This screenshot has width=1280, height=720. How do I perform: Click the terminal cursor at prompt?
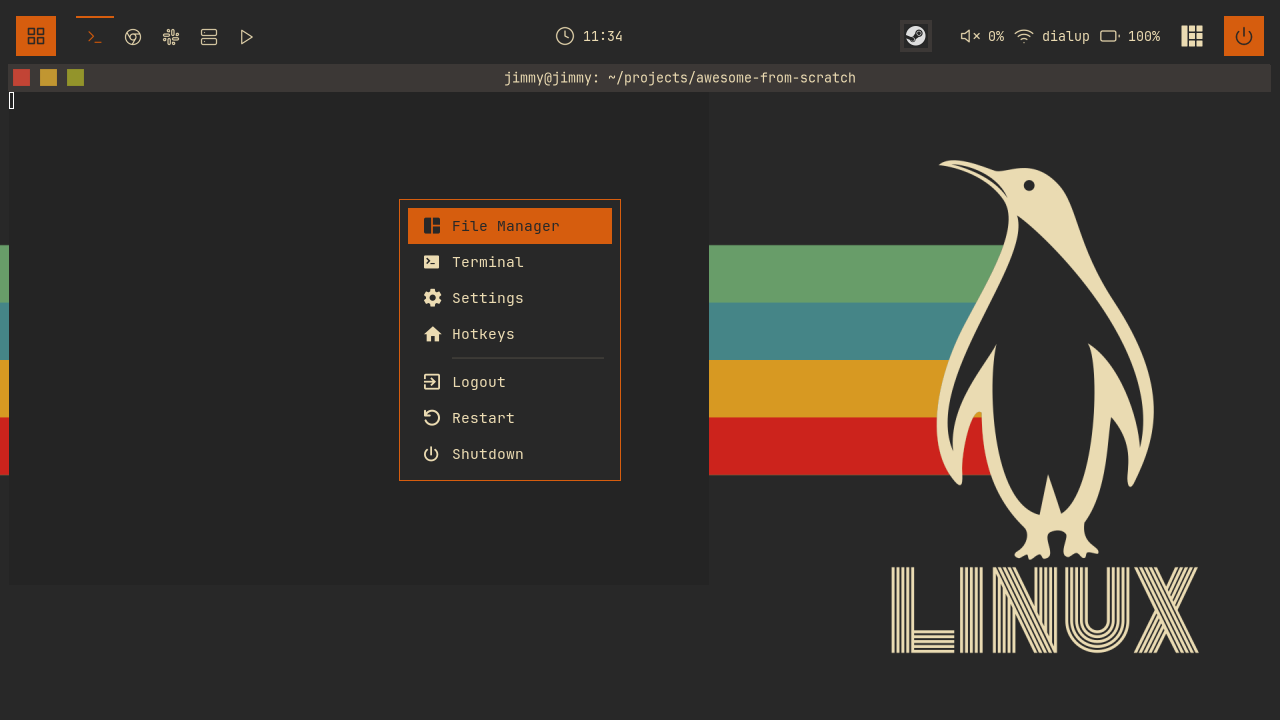click(x=12, y=100)
